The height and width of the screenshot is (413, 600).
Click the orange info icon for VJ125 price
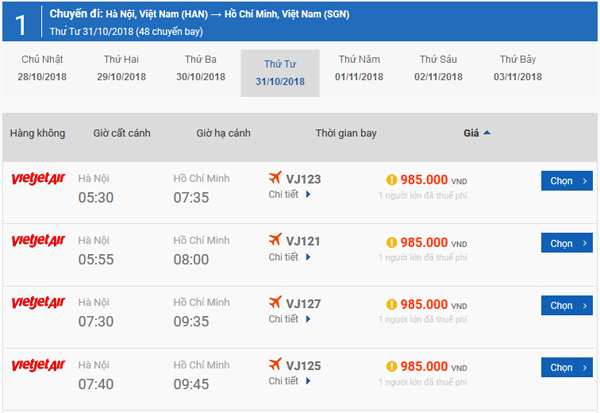391,366
